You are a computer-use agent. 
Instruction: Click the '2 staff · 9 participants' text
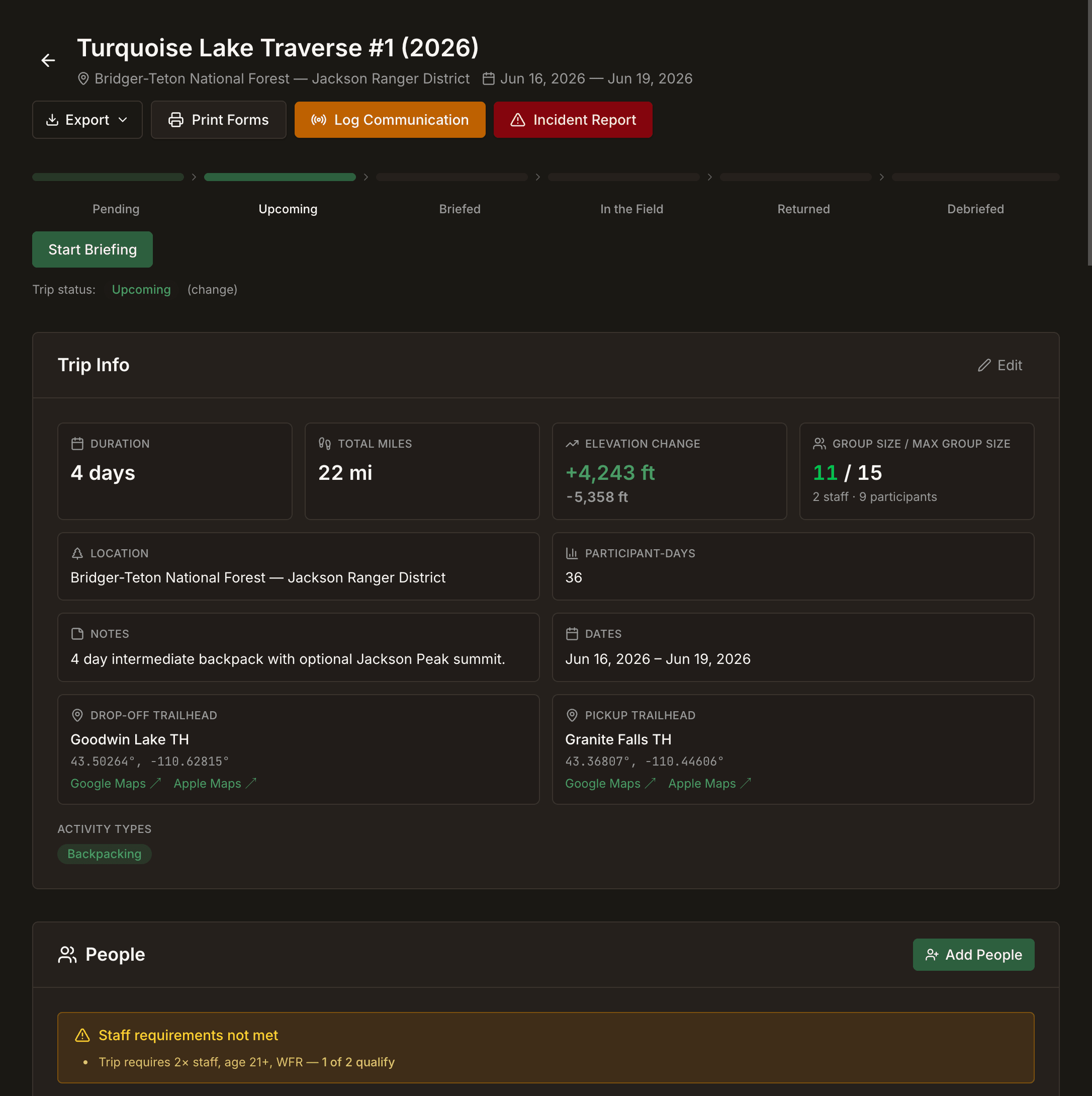pyautogui.click(x=874, y=497)
